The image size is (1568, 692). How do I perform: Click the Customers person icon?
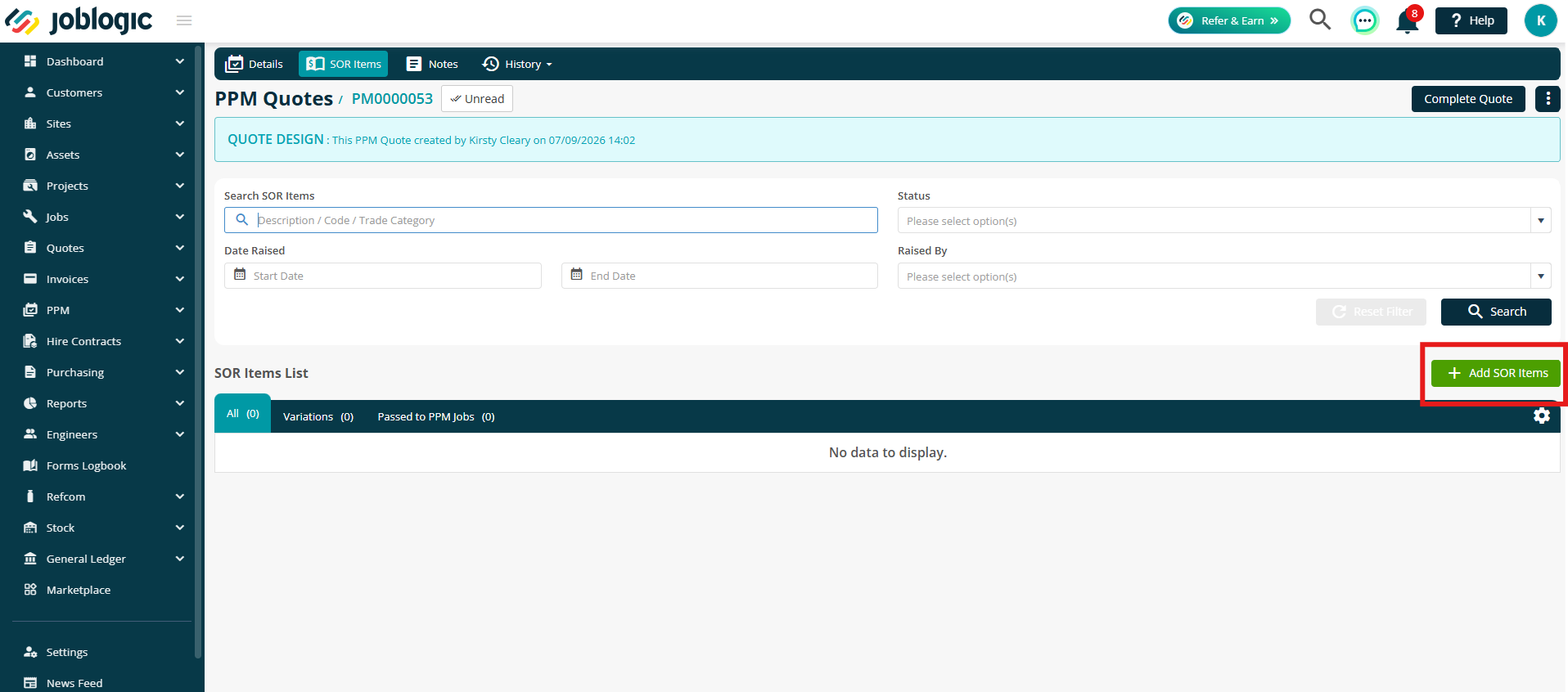pyautogui.click(x=30, y=92)
